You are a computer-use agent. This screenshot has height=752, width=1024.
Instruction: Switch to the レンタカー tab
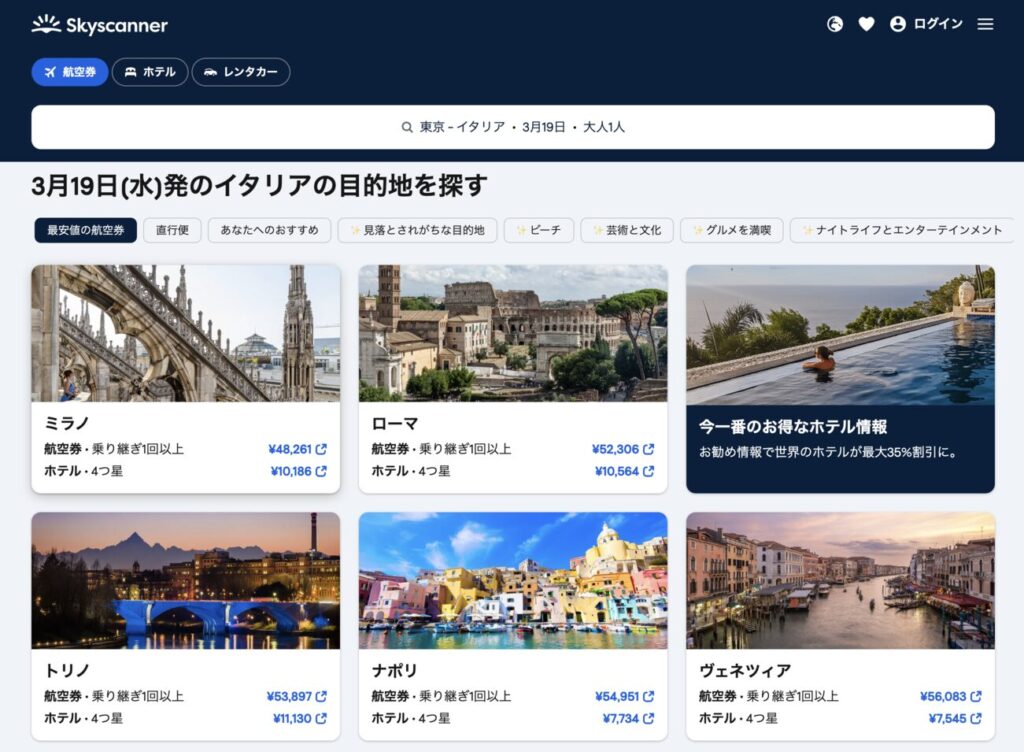coord(241,72)
